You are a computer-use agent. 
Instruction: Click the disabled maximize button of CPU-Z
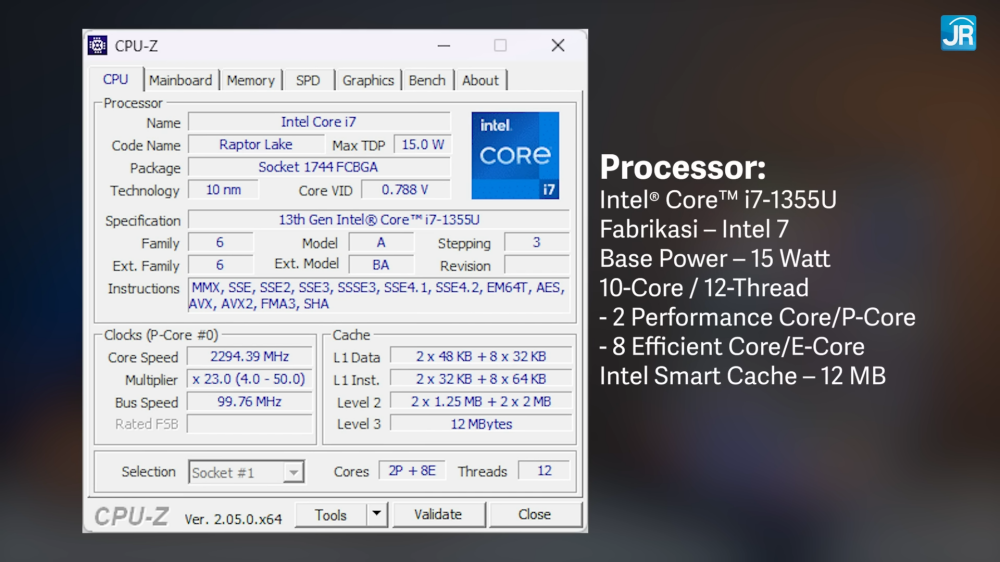(501, 45)
